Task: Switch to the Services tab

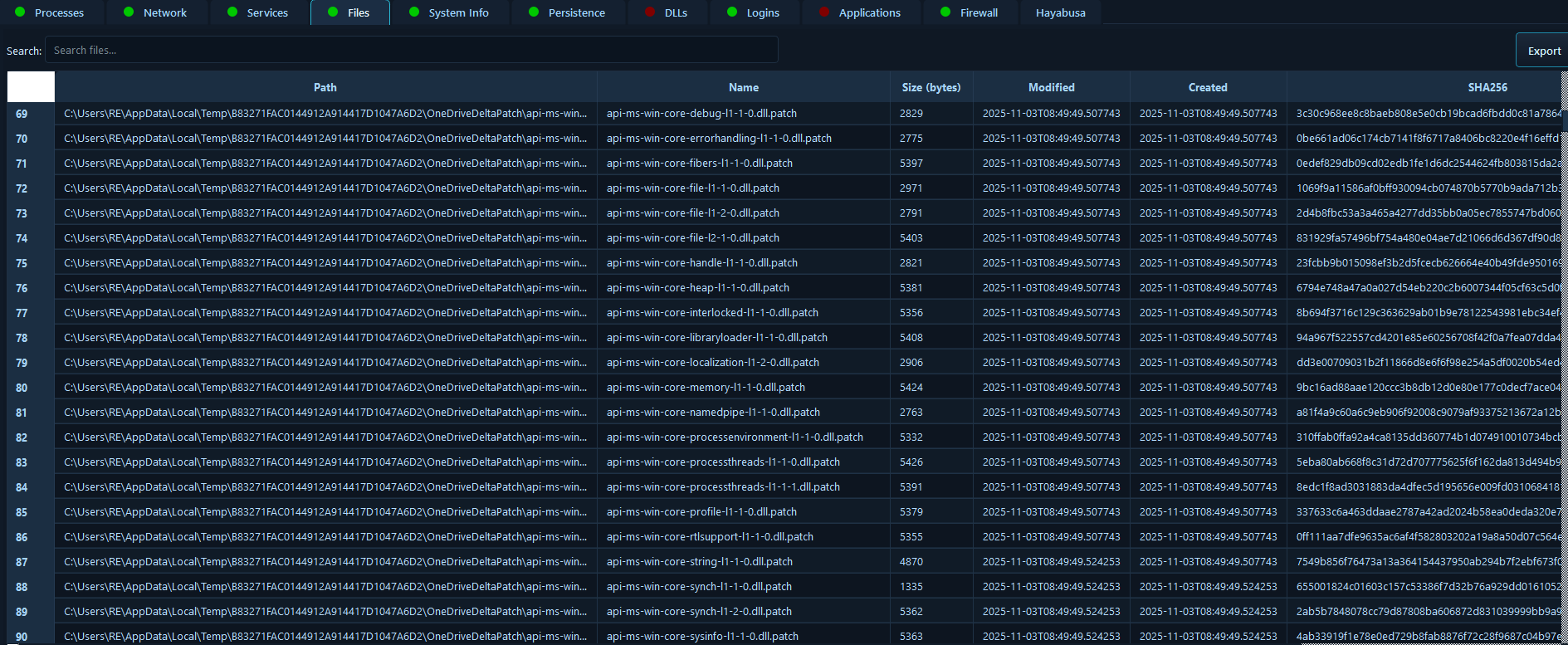Action: tap(266, 12)
